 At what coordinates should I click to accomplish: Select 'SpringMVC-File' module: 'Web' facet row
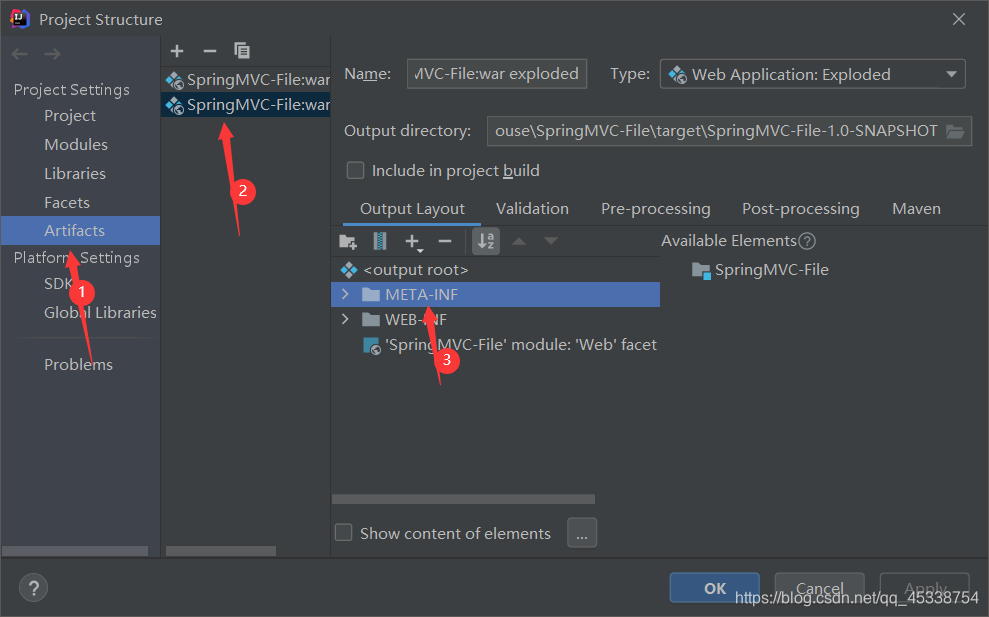click(495, 344)
